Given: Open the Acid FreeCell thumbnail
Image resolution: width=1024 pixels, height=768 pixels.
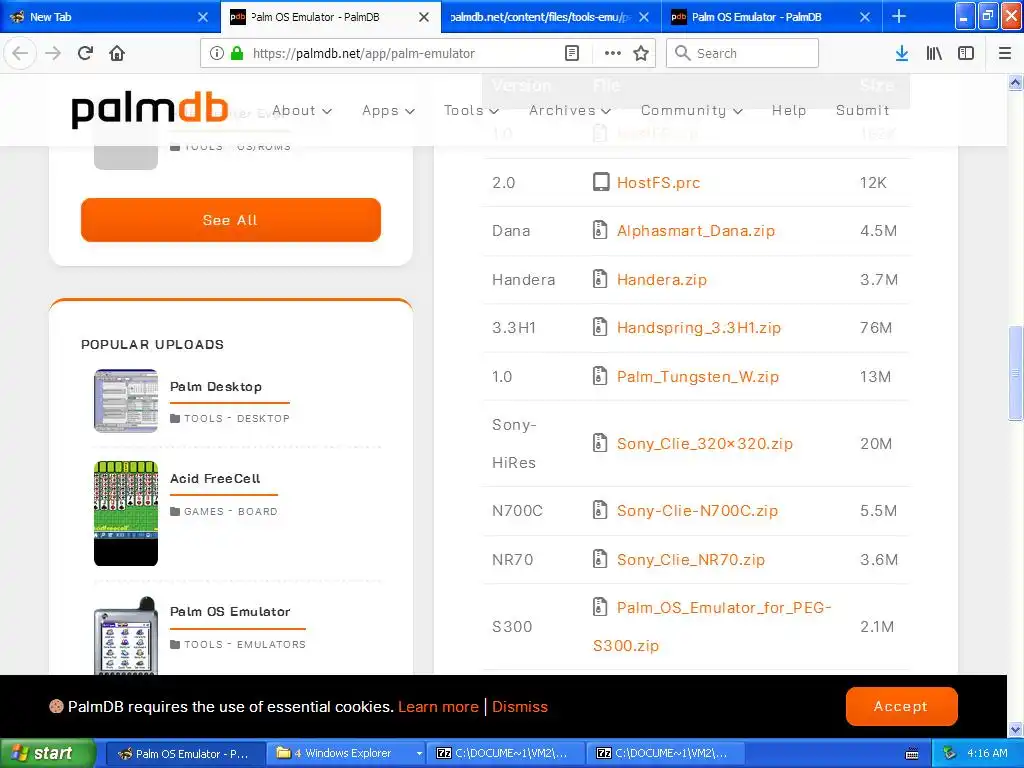Looking at the screenshot, I should click(x=126, y=513).
